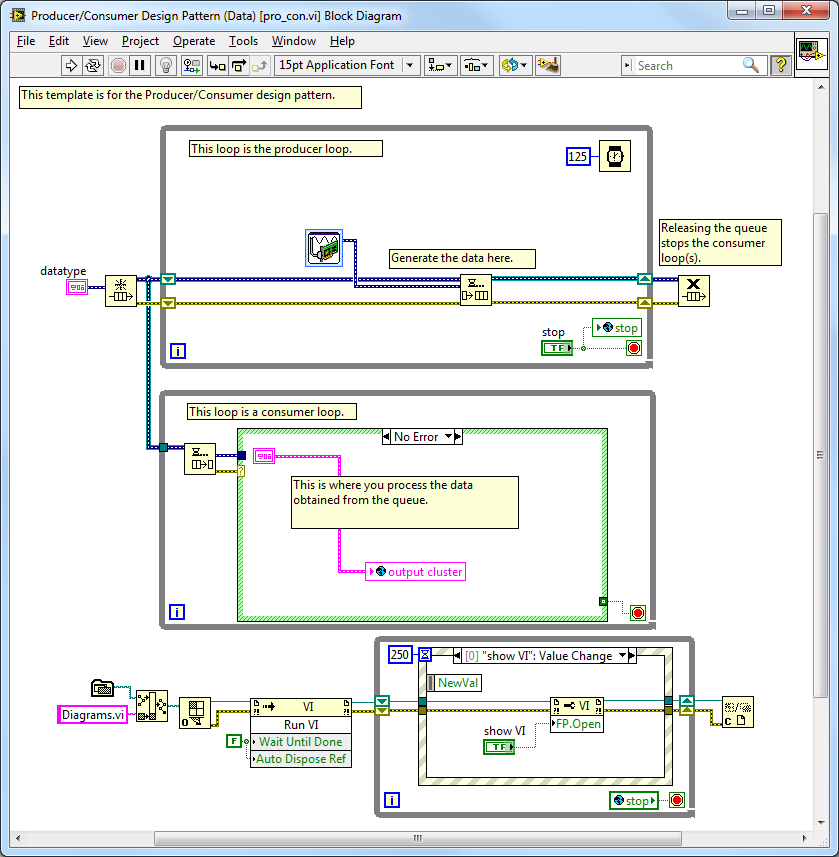Click the Abort Execution stop button
Image resolution: width=839 pixels, height=857 pixels.
click(118, 66)
